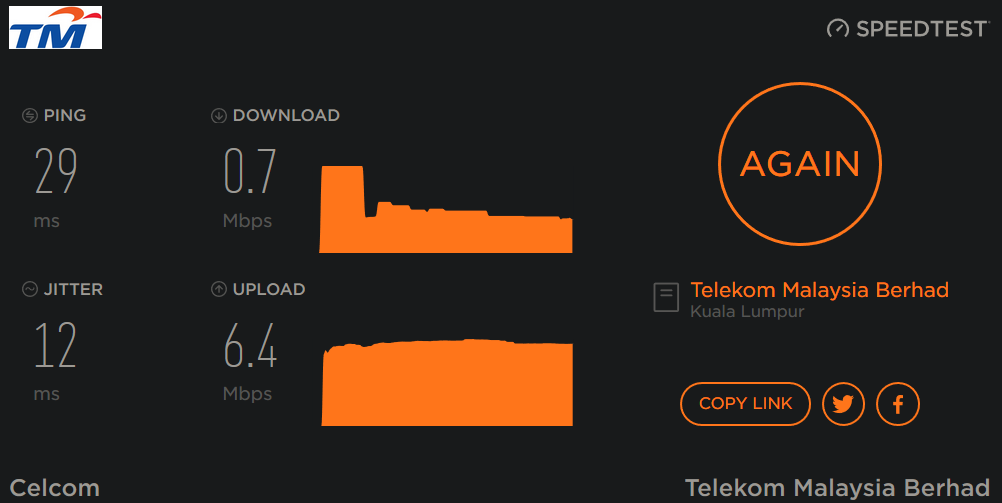This screenshot has height=503, width=1002.
Task: Click the download arrow icon
Action: pyautogui.click(x=219, y=116)
